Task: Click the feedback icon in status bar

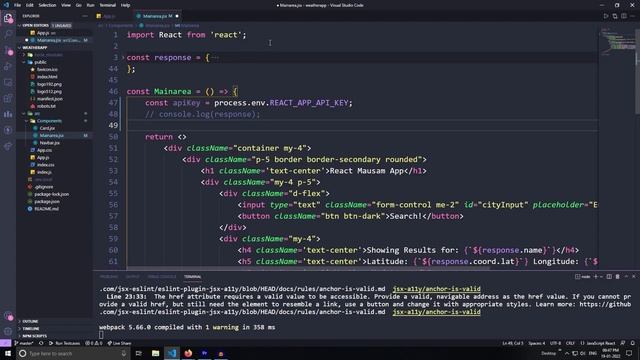Action: [623, 343]
